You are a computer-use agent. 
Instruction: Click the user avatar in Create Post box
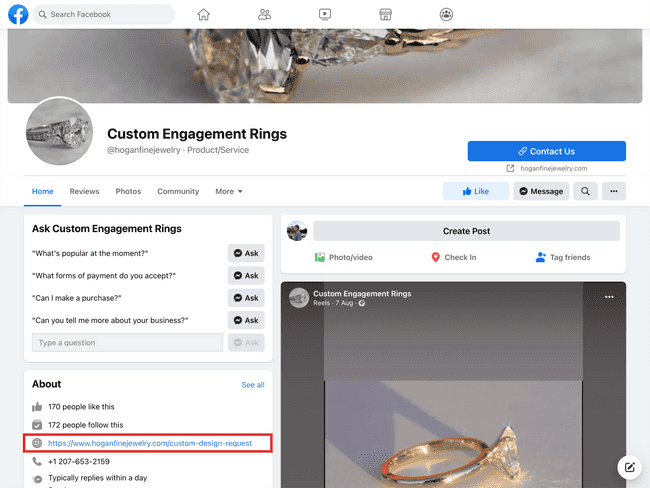coord(297,231)
